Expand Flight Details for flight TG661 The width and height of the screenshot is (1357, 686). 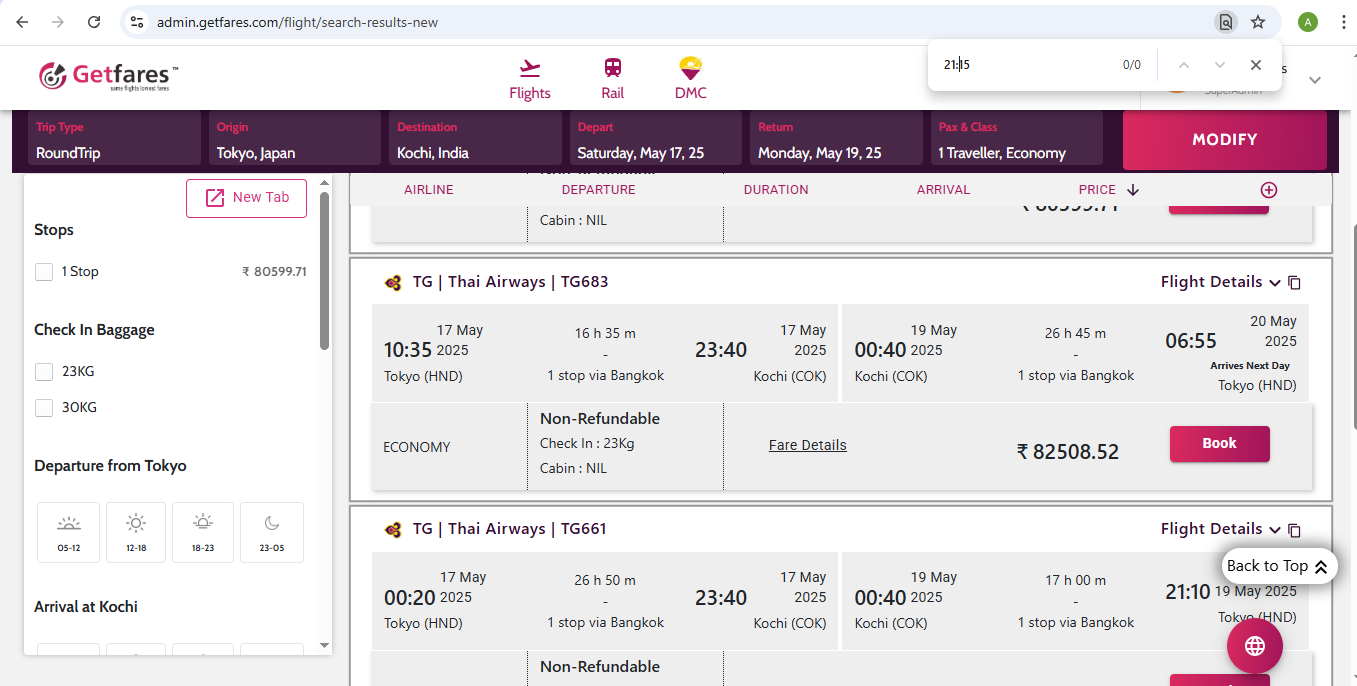pyautogui.click(x=1220, y=529)
